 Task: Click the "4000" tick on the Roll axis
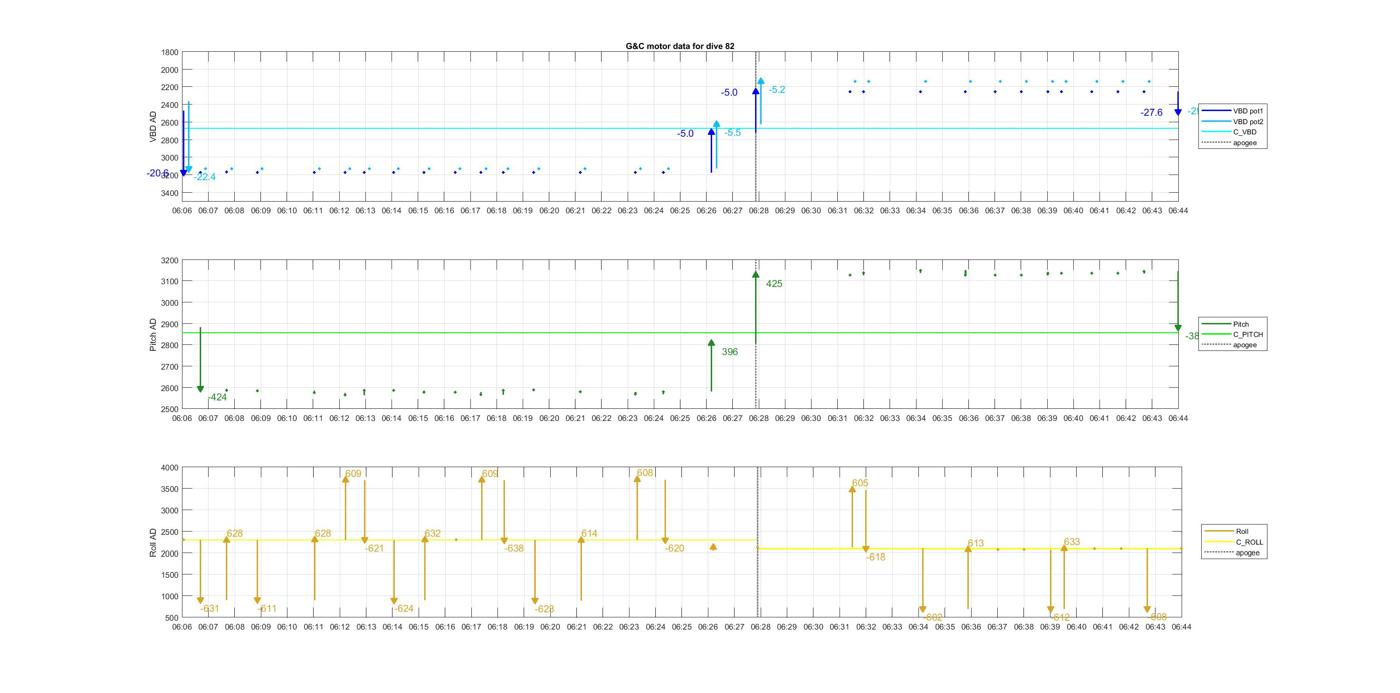170,467
